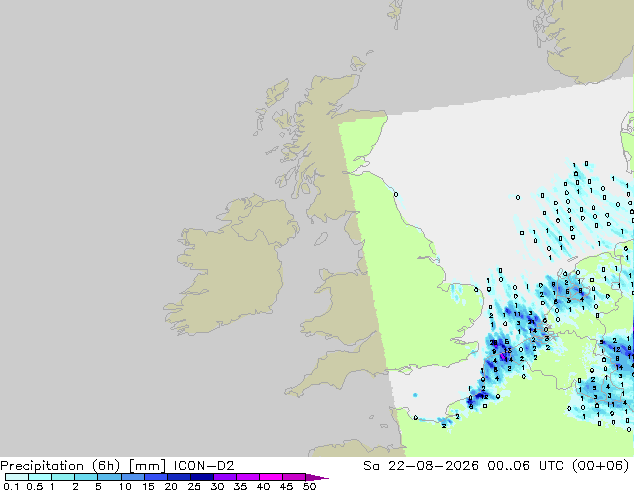This screenshot has height=490, width=634.
Task: Click the above-50 mm arrow swatch
Action: (x=317, y=477)
